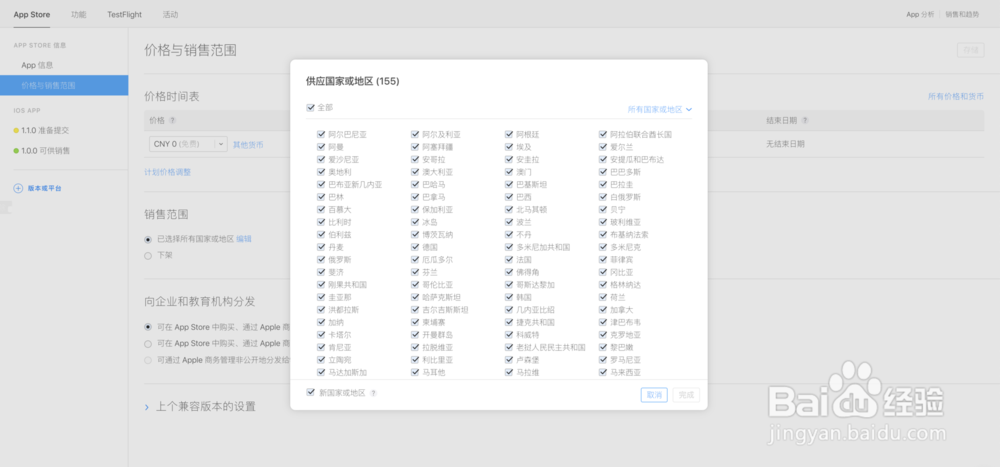The width and height of the screenshot is (1000, 467).
Task: Switch to the App Store tab
Action: click(32, 14)
